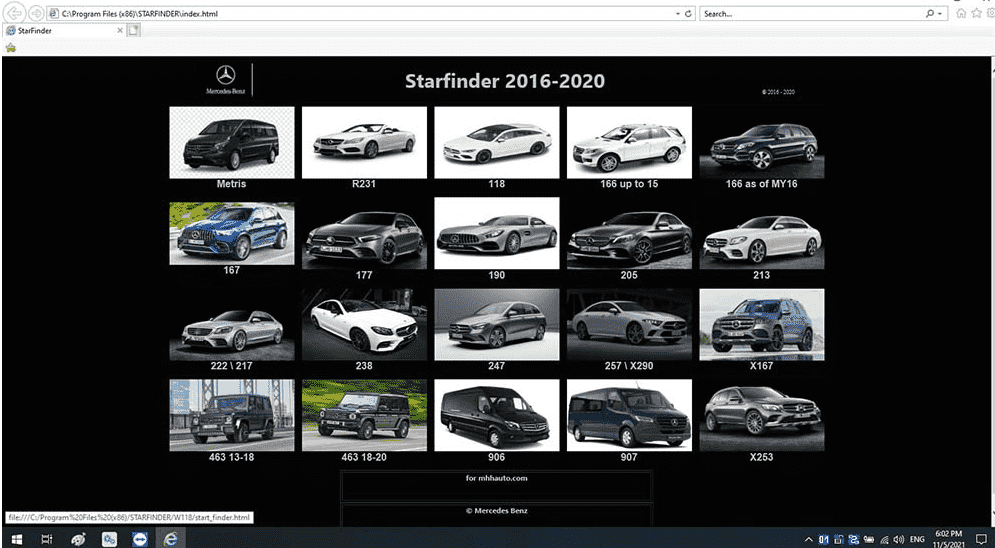Select the Internet Explorer taskbar icon

coord(171,538)
